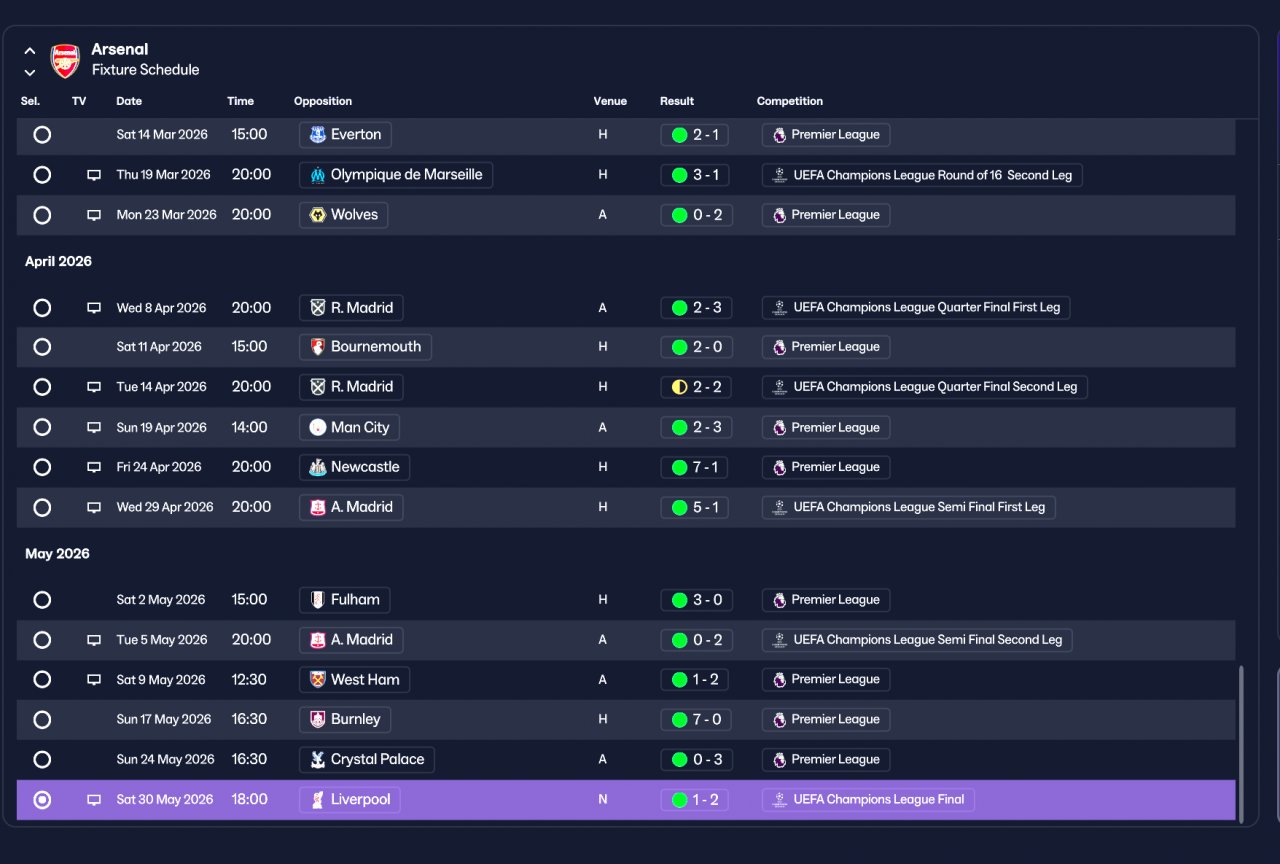Click the Liverpool club badge
The width and height of the screenshot is (1280, 864).
coord(318,800)
